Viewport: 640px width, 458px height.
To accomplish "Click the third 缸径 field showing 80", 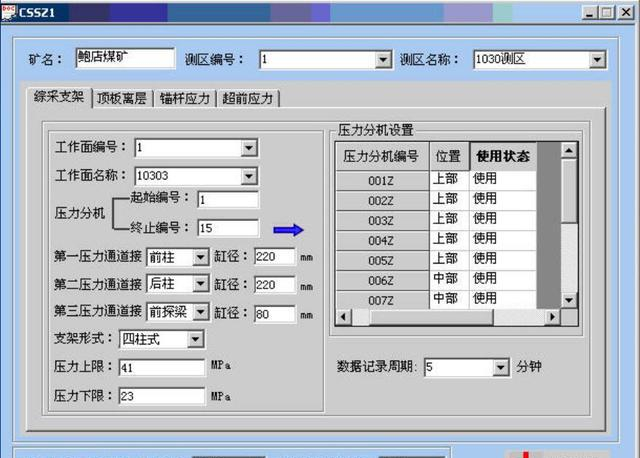I will click(x=274, y=314).
